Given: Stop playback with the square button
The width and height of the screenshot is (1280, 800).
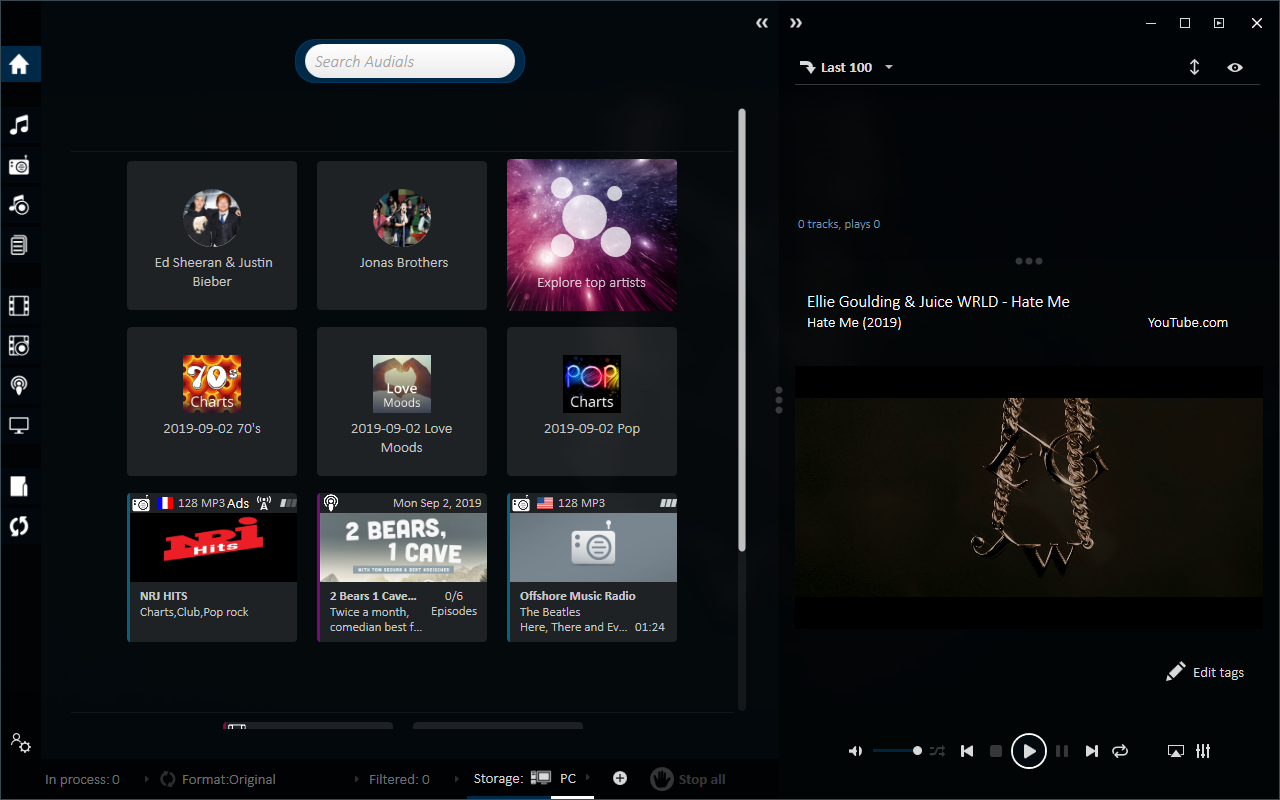Looking at the screenshot, I should click(x=996, y=751).
